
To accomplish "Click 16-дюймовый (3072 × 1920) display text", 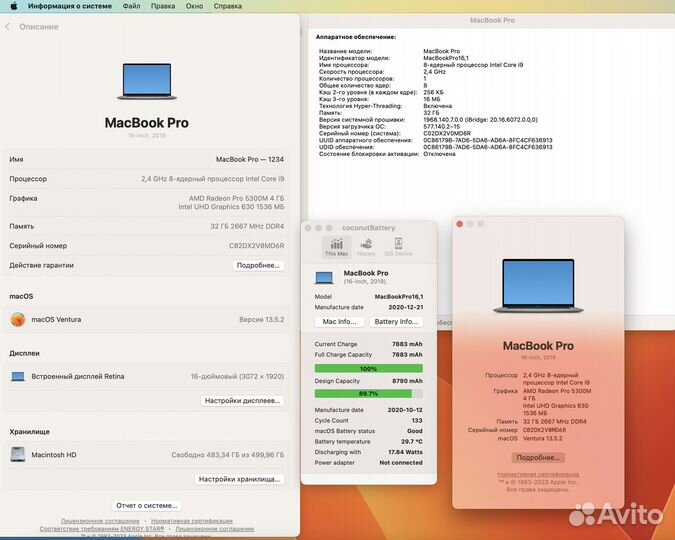I will (x=237, y=376).
